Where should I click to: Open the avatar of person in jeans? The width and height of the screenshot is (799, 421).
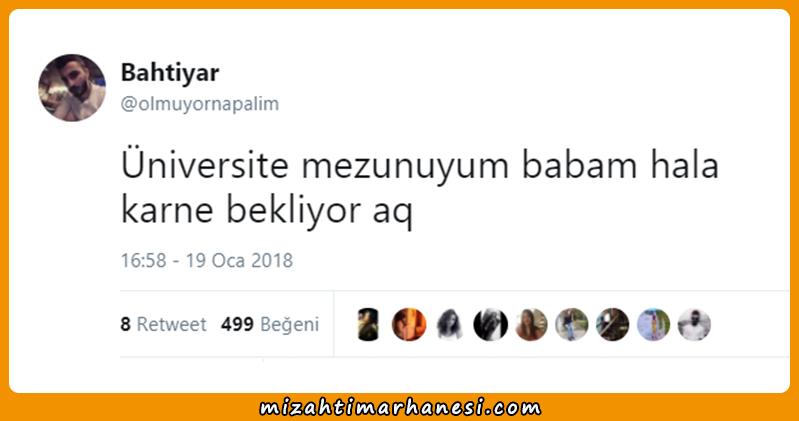point(572,324)
